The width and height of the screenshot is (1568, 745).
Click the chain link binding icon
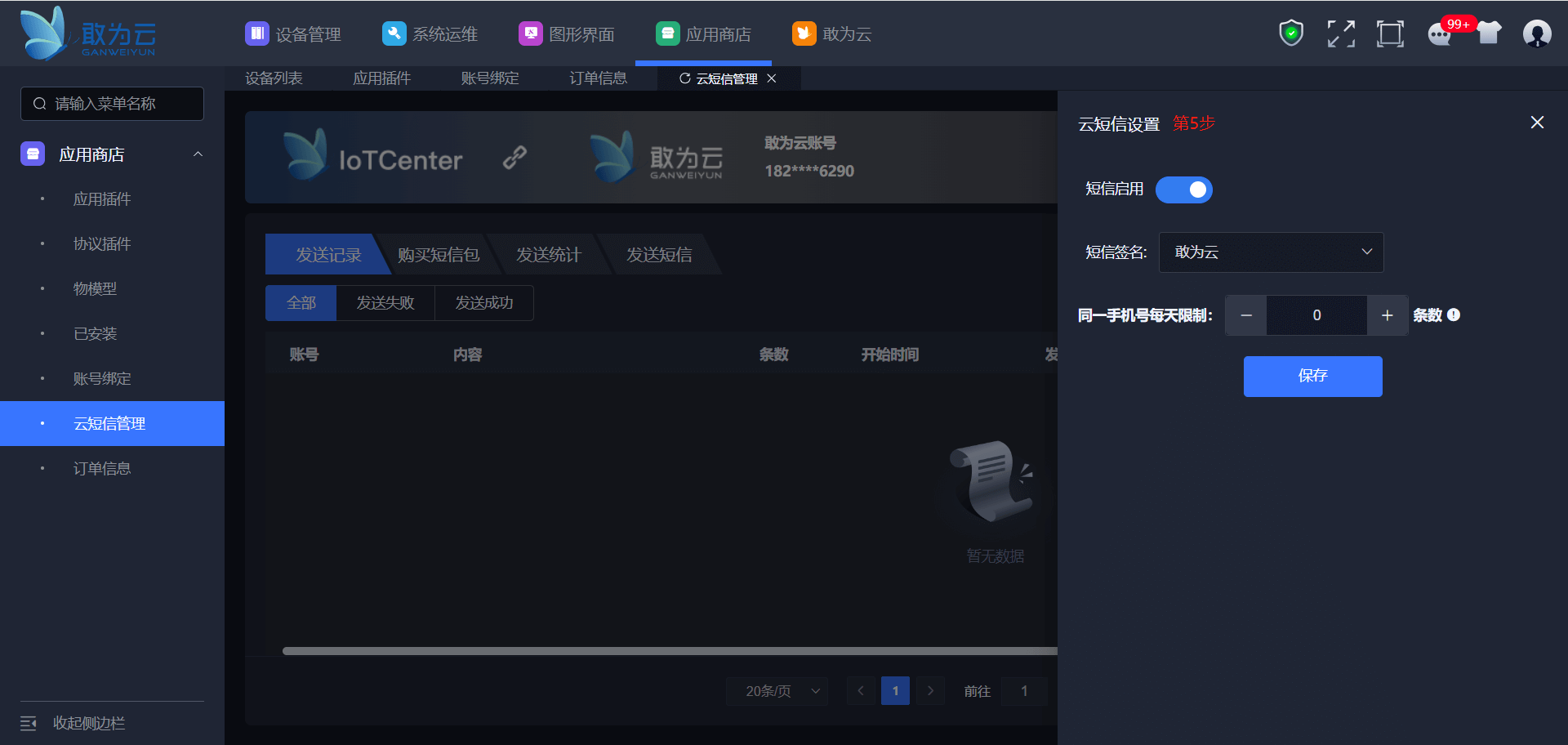(514, 157)
